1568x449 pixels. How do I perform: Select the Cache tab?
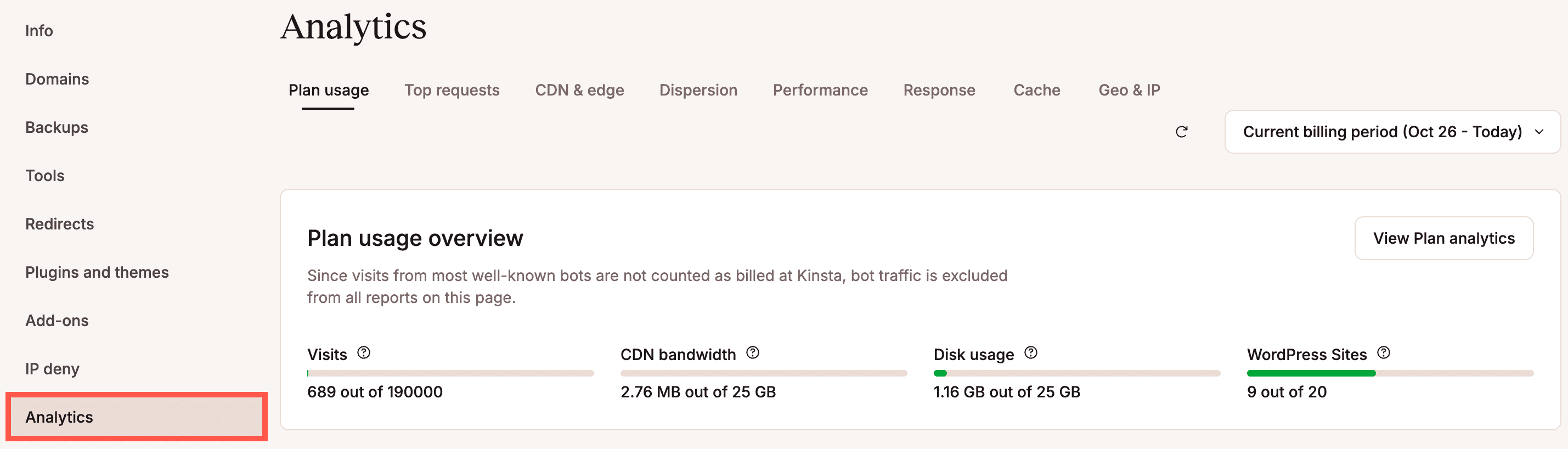click(1036, 89)
